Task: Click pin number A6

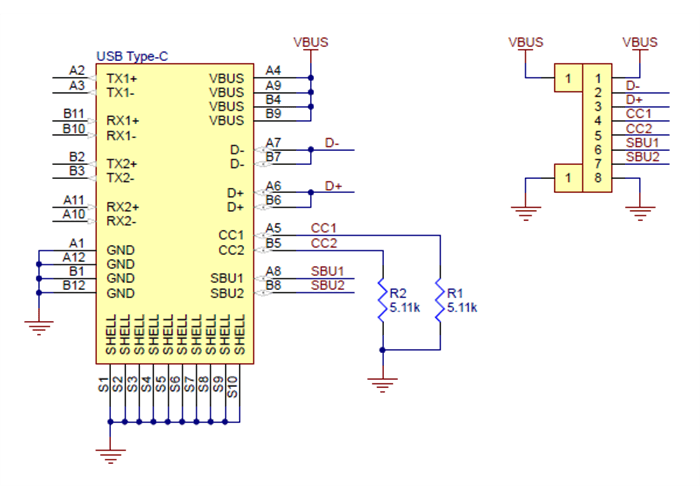Action: [x=273, y=185]
